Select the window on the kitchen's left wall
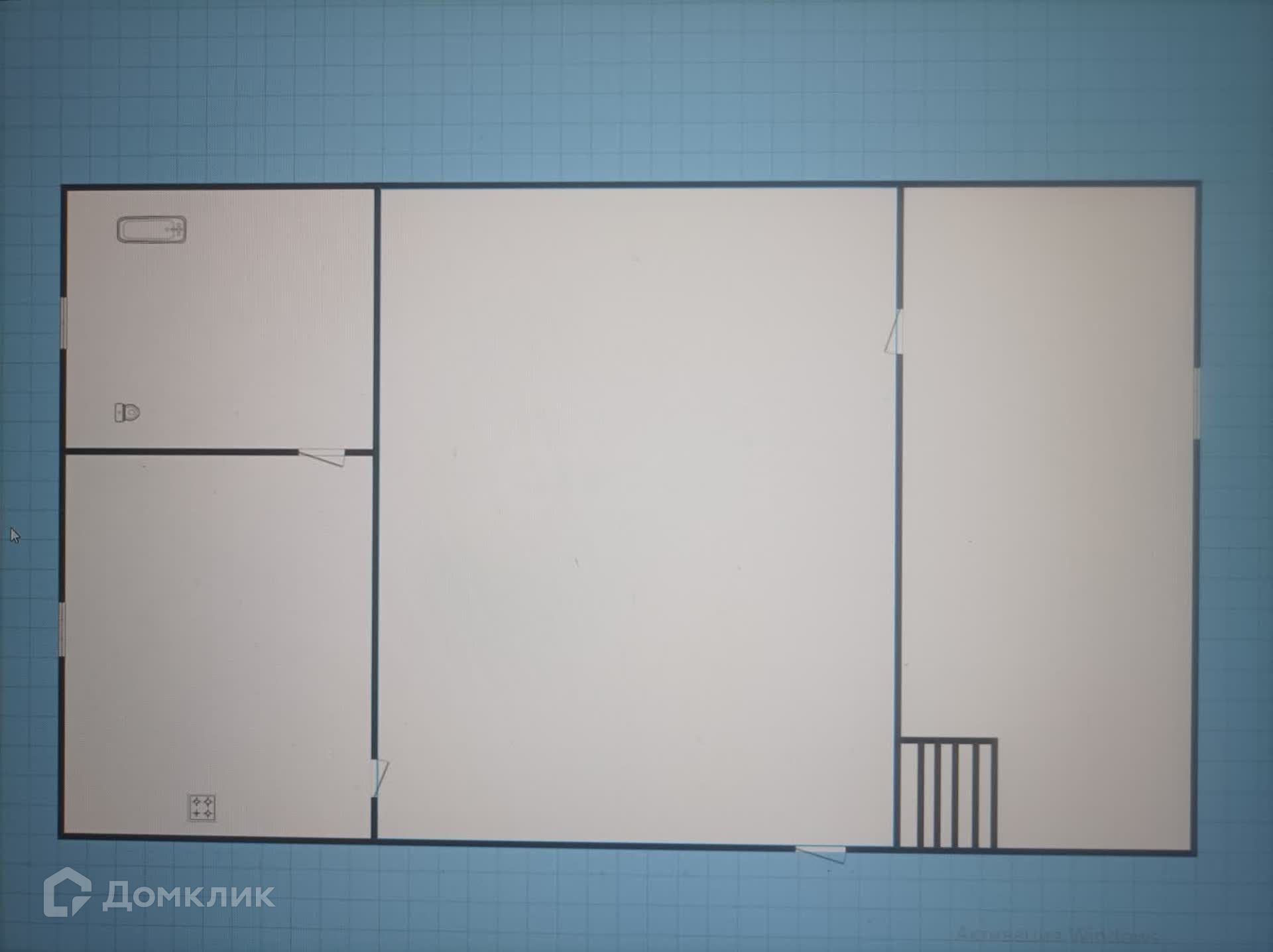This screenshot has height=952, width=1273. 62,629
